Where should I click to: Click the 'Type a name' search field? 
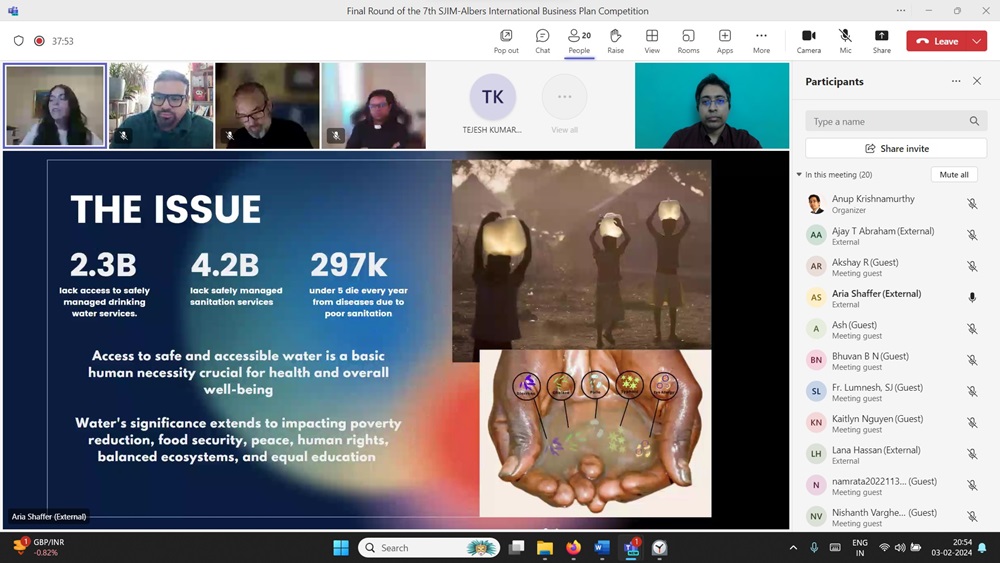[x=887, y=121]
